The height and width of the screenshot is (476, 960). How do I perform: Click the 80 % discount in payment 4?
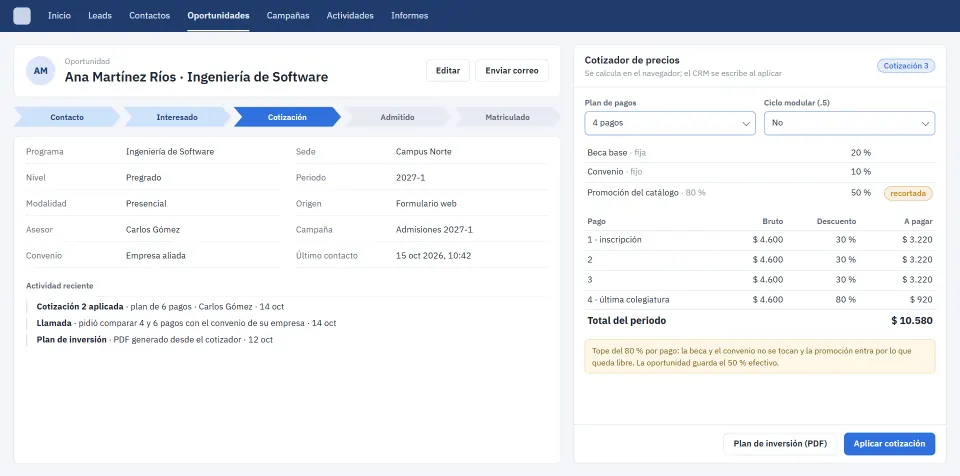pyautogui.click(x=846, y=300)
